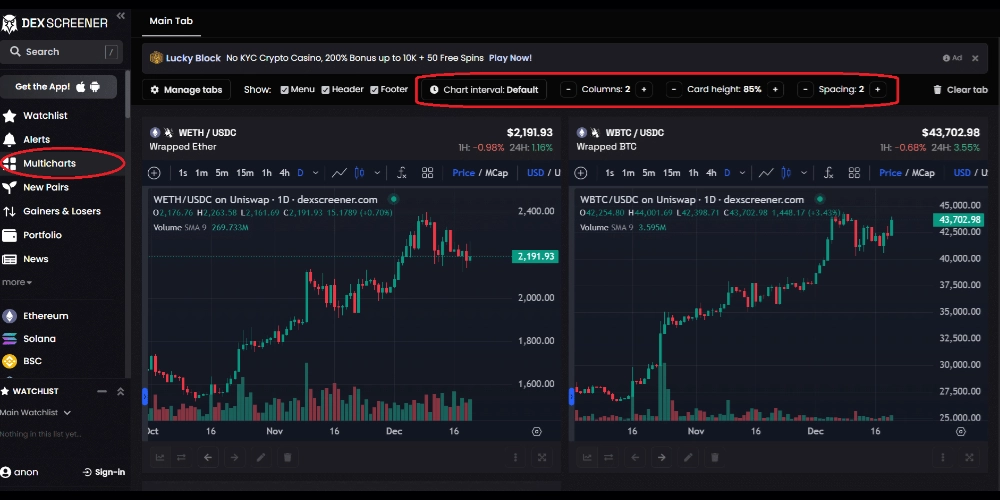This screenshot has height=500, width=1000.
Task: Switch to the Main Tab
Action: (x=171, y=20)
